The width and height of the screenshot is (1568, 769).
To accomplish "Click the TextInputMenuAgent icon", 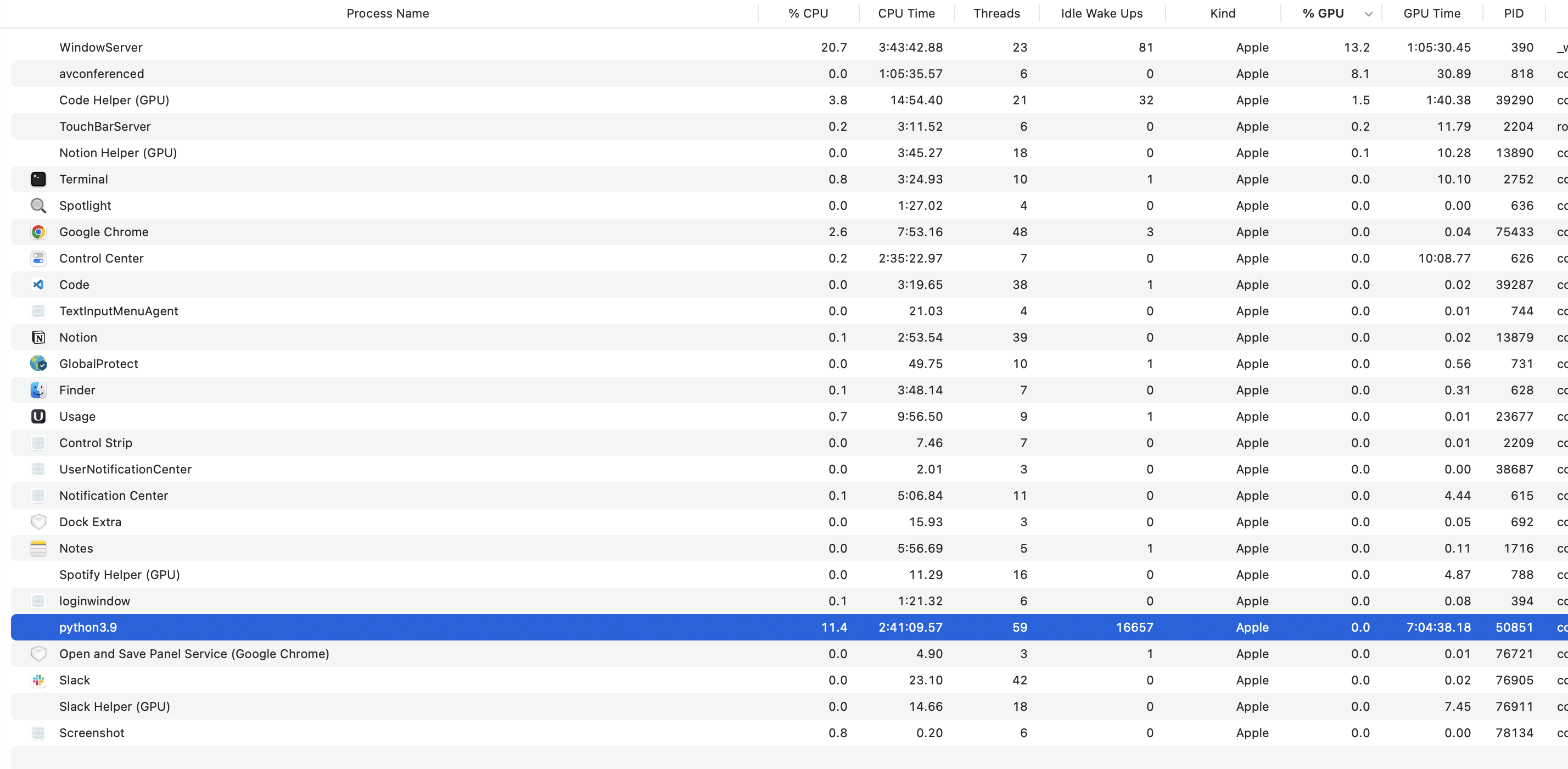I will click(38, 311).
